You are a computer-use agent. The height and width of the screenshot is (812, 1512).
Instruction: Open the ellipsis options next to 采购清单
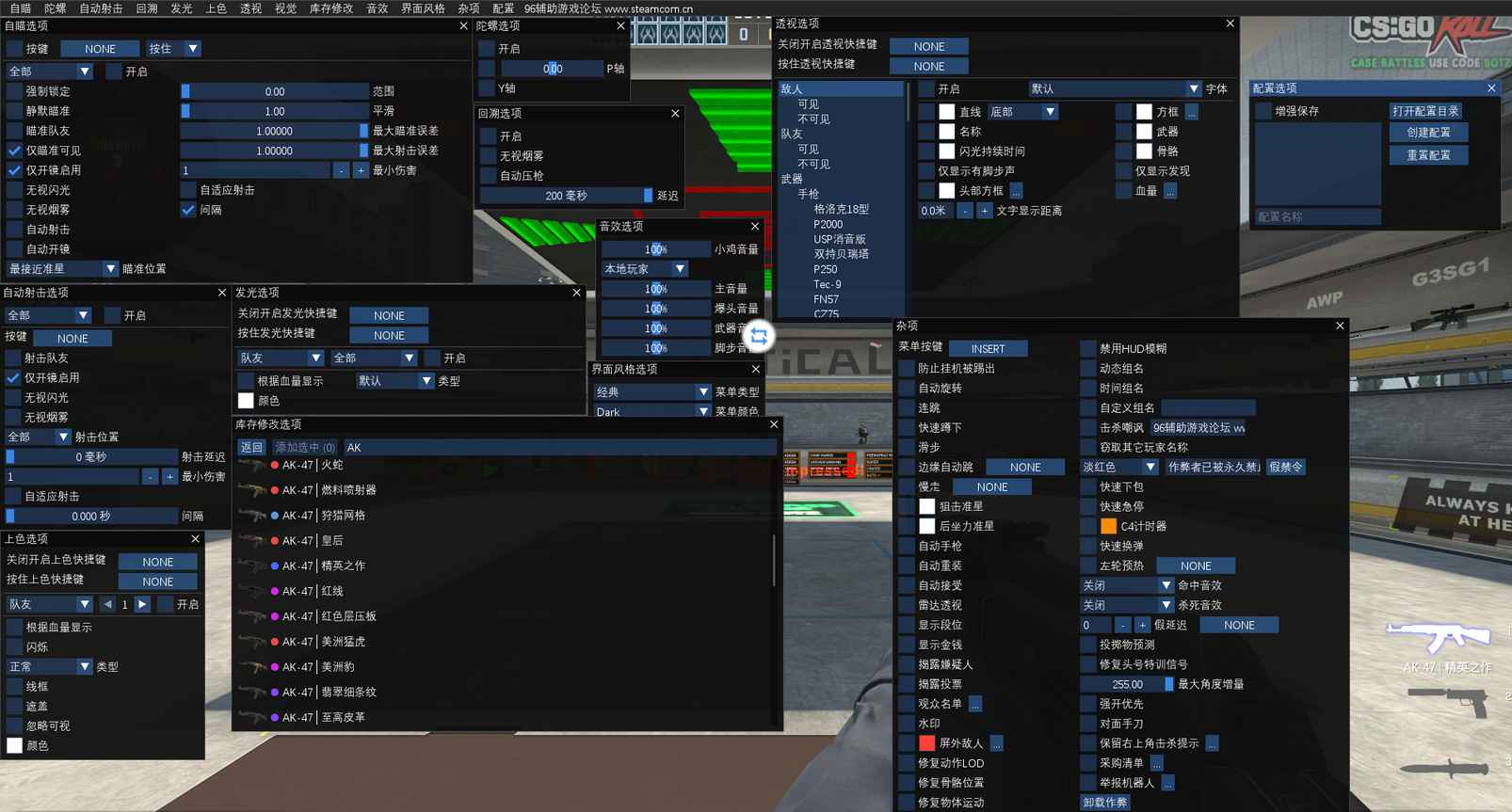[1156, 763]
